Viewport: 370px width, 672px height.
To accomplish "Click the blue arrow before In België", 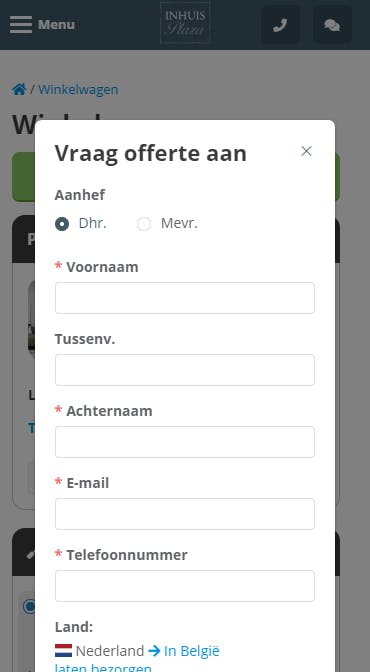I will (x=154, y=651).
